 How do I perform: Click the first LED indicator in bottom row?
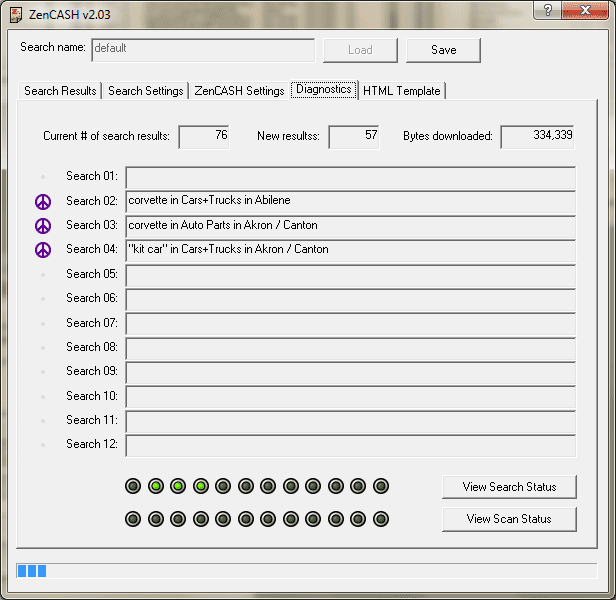tap(133, 519)
